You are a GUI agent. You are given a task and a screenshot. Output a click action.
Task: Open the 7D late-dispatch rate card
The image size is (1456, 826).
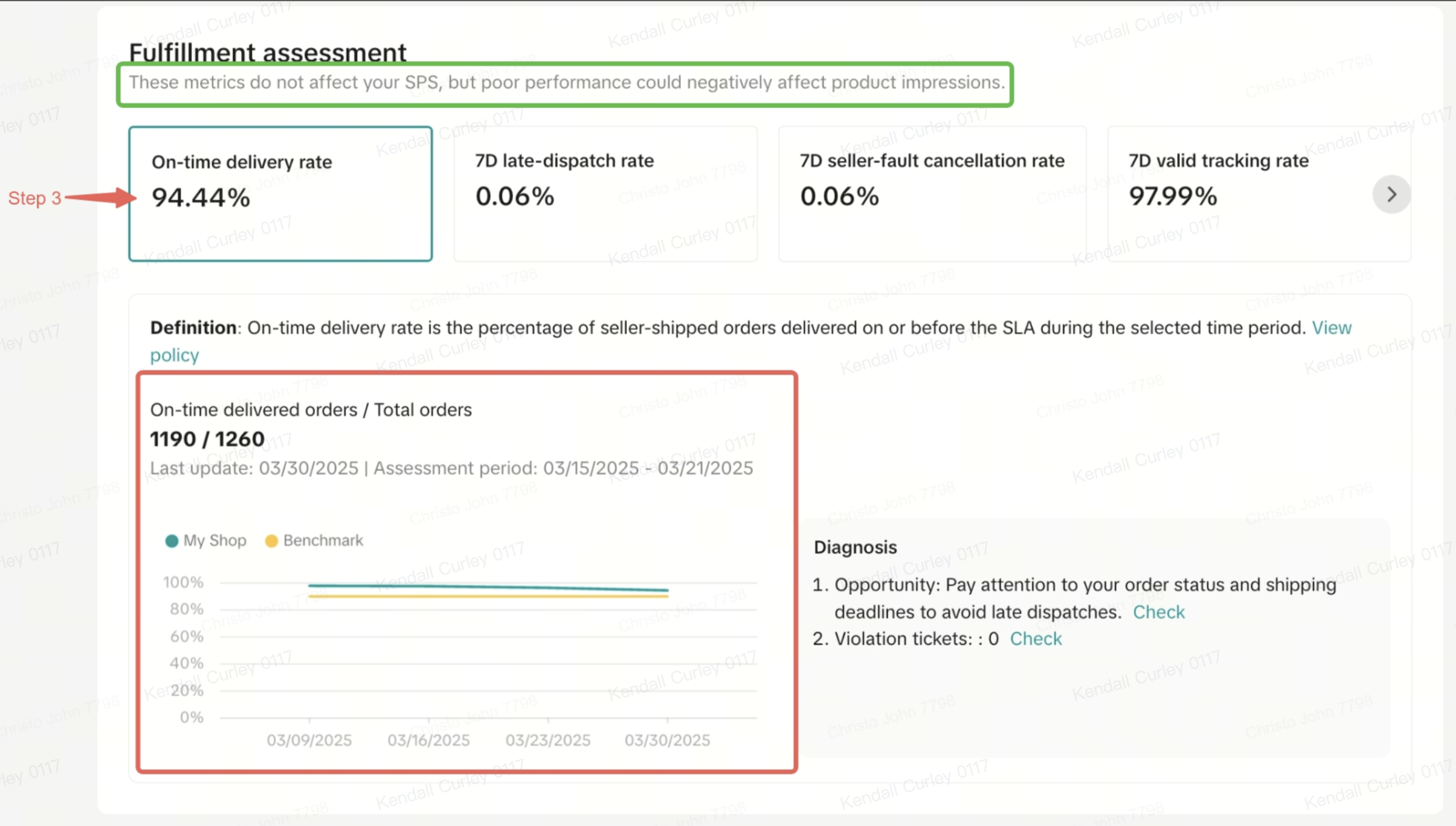[x=605, y=194]
